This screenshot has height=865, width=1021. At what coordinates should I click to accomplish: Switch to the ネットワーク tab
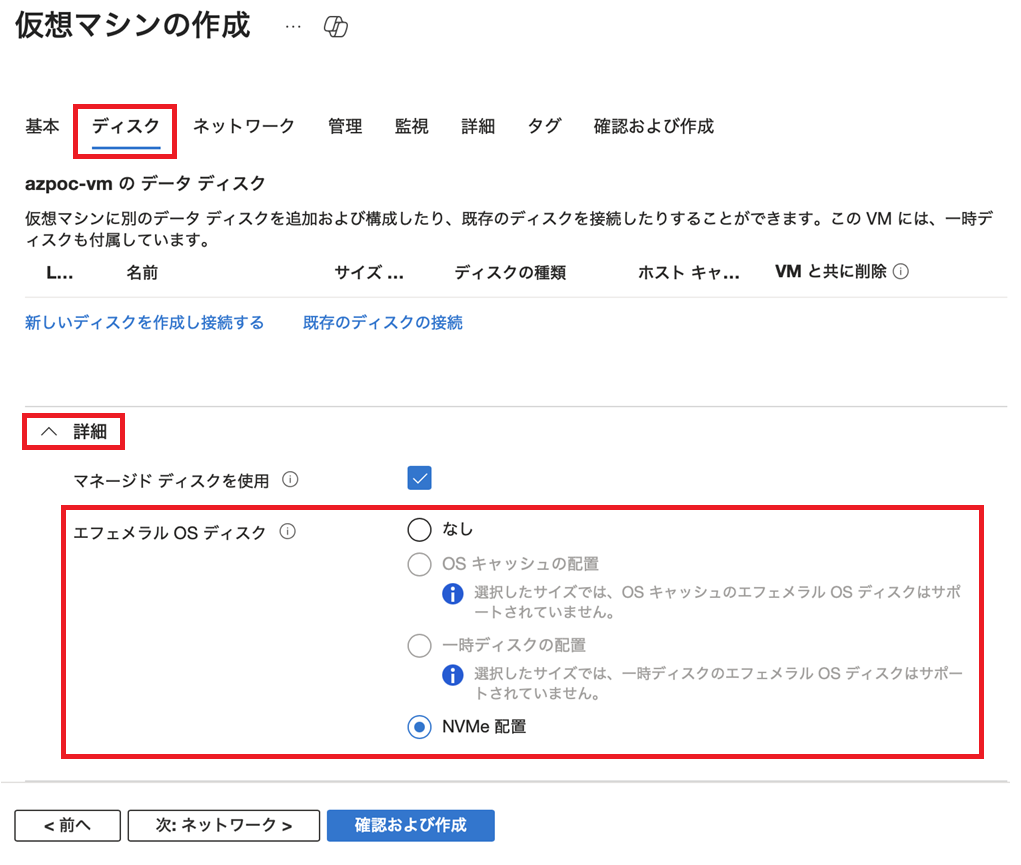(x=244, y=126)
